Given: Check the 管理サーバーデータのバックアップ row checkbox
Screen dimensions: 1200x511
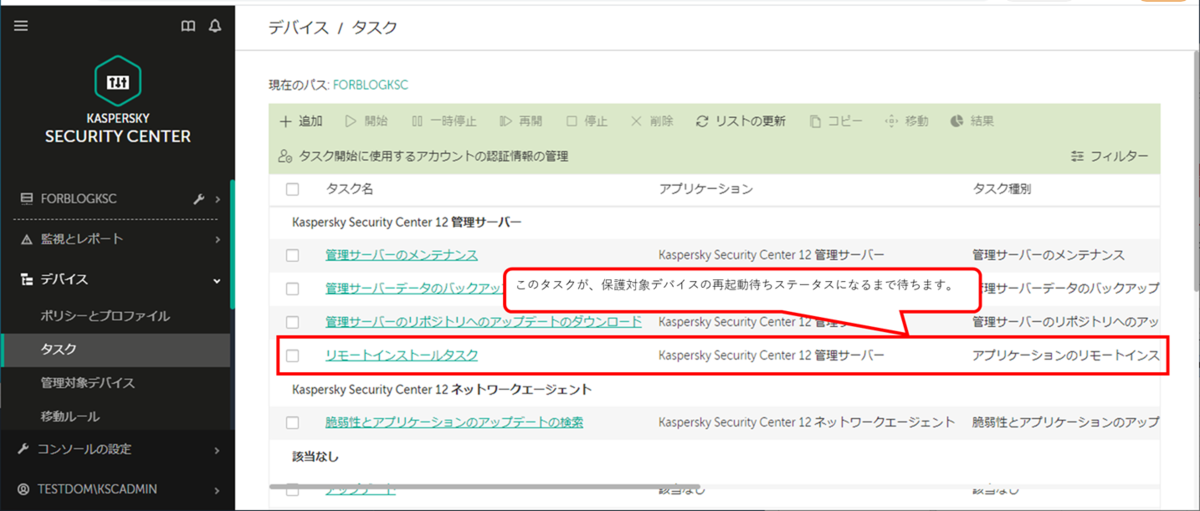Looking at the screenshot, I should (292, 288).
